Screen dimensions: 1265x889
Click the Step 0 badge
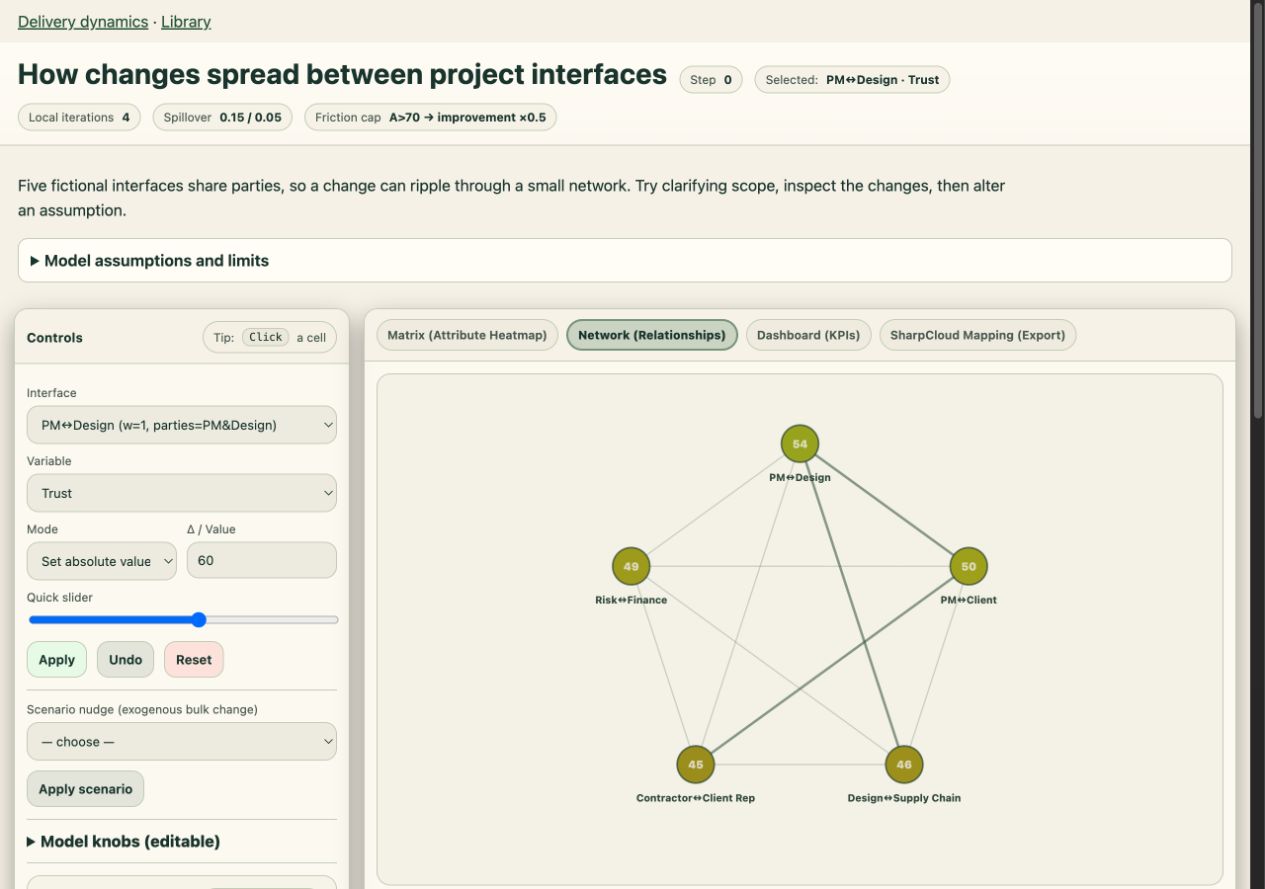pos(711,80)
